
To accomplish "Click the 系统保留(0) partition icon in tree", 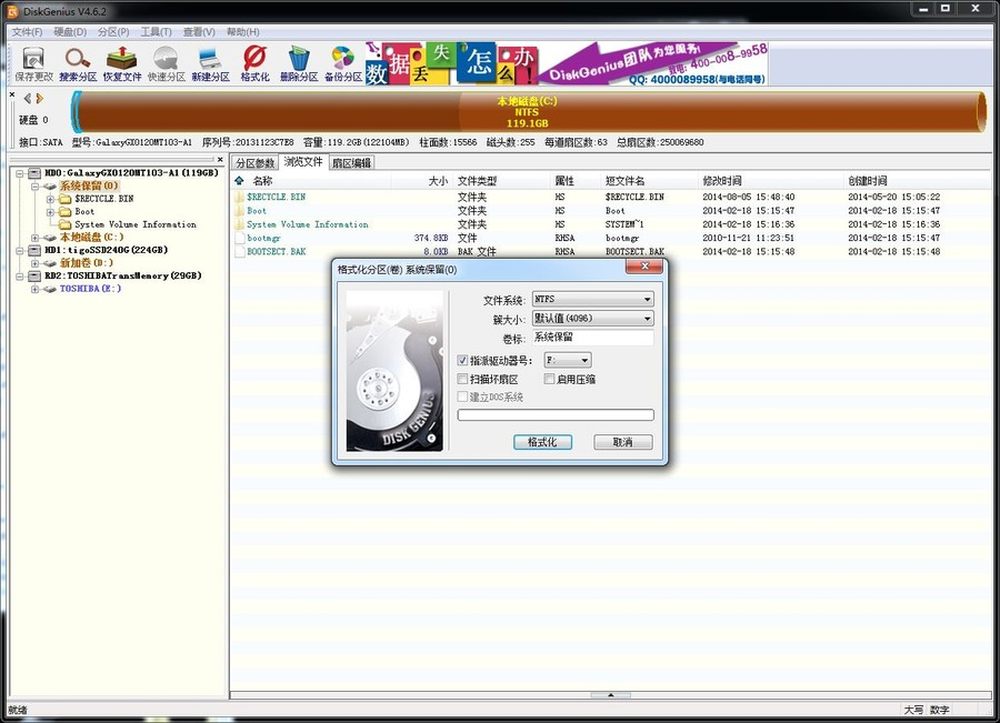I will click(x=50, y=186).
